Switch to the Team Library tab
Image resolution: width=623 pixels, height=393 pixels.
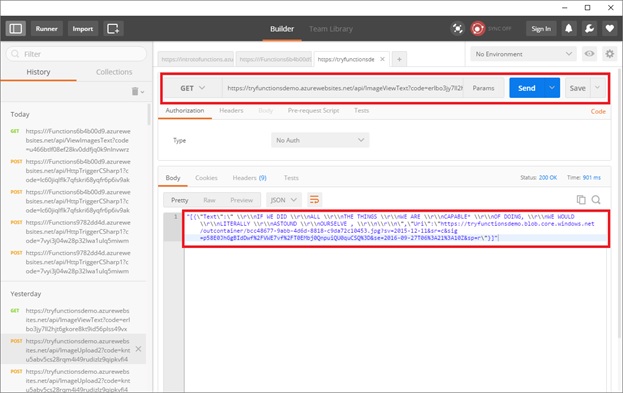coord(331,29)
